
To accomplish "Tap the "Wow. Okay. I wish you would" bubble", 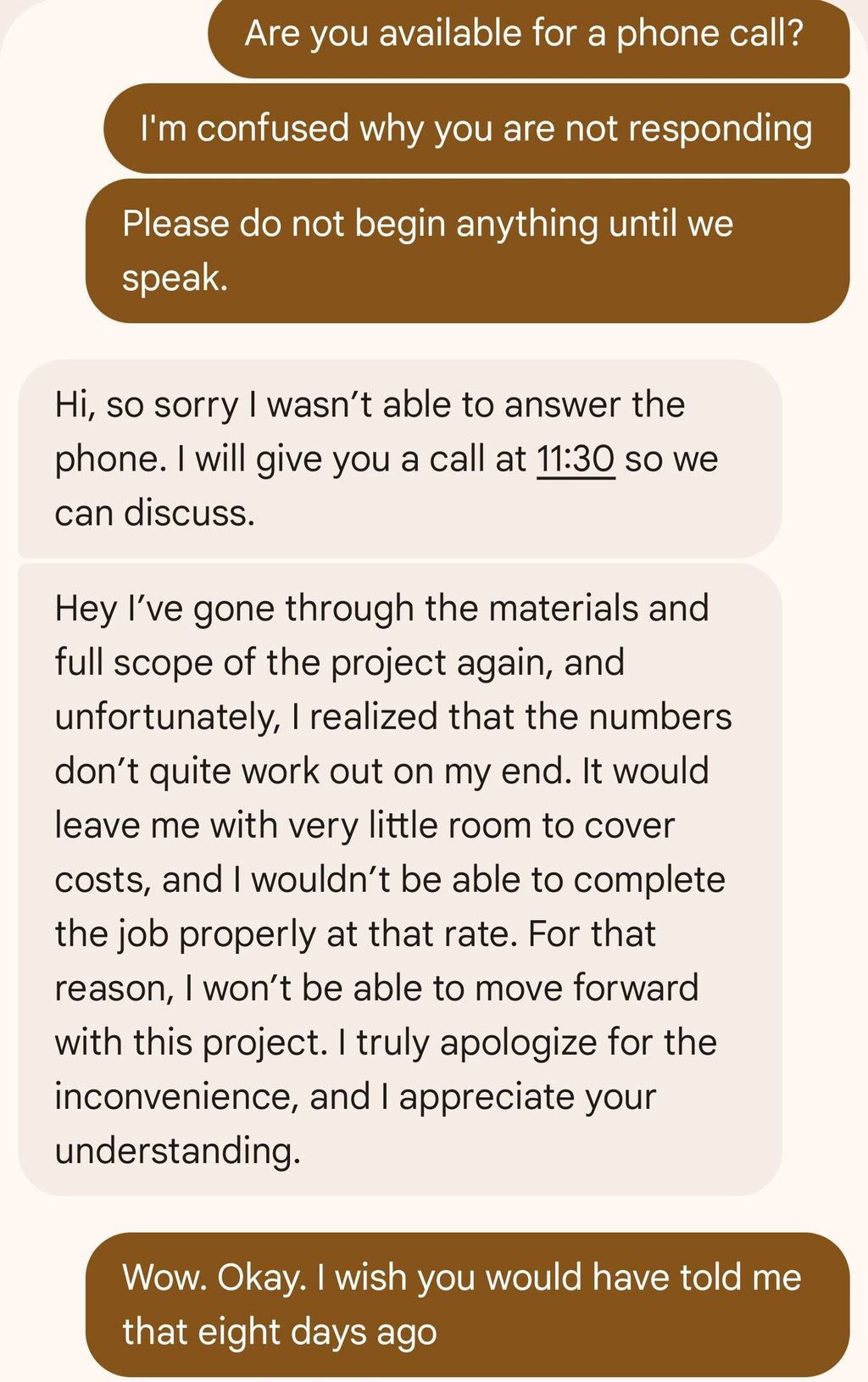I will tap(468, 1304).
